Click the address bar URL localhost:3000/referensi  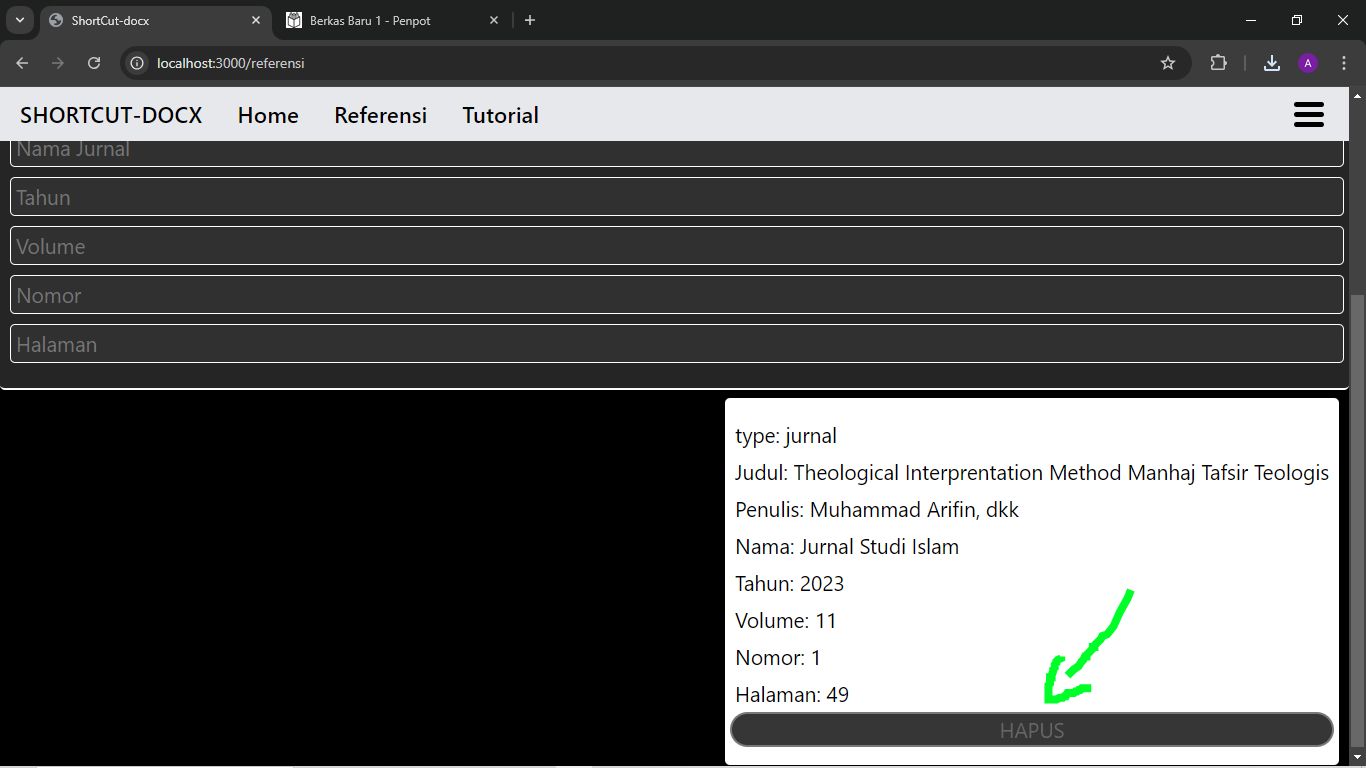coord(231,63)
